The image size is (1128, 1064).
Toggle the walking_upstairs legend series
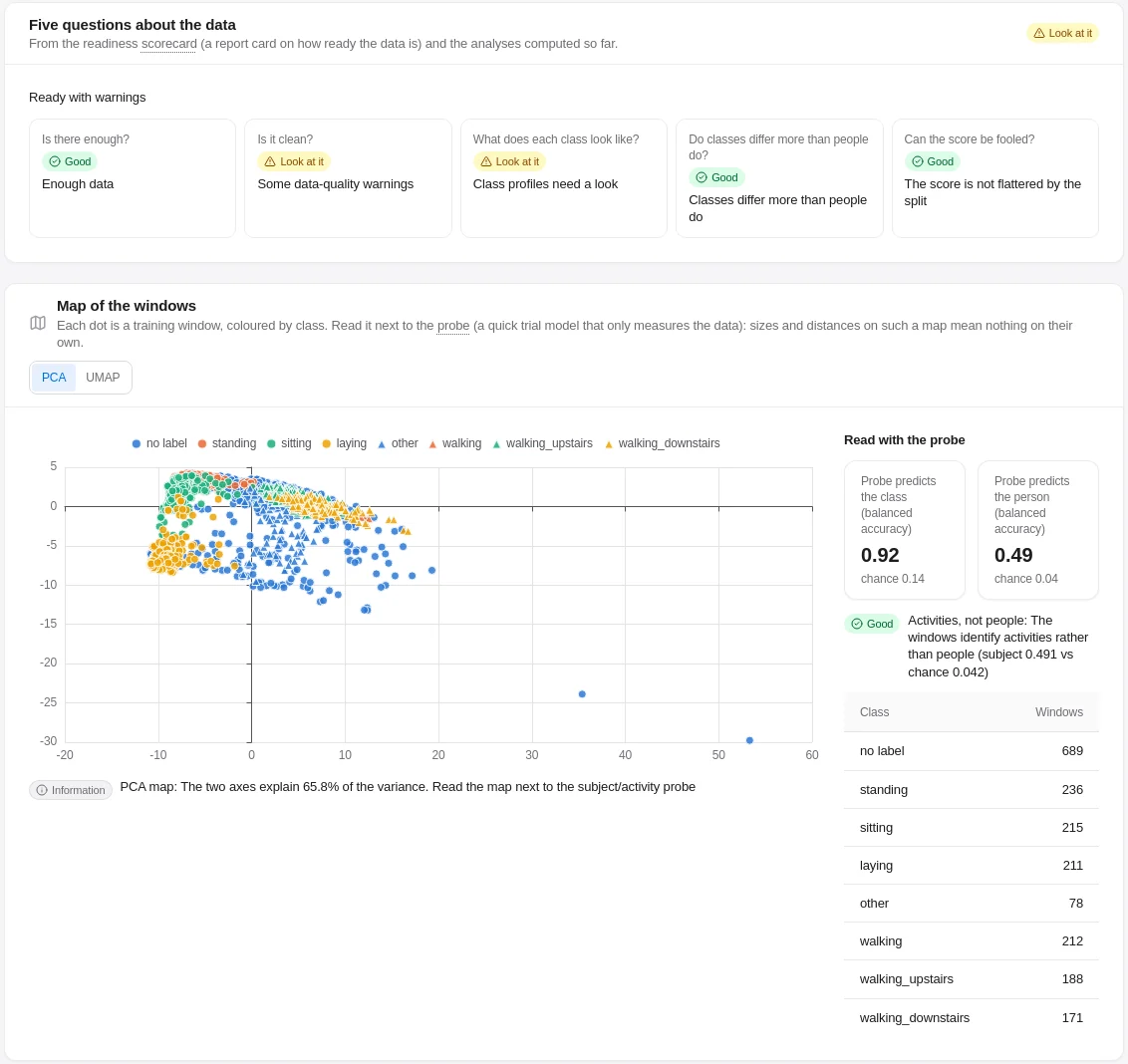point(542,443)
